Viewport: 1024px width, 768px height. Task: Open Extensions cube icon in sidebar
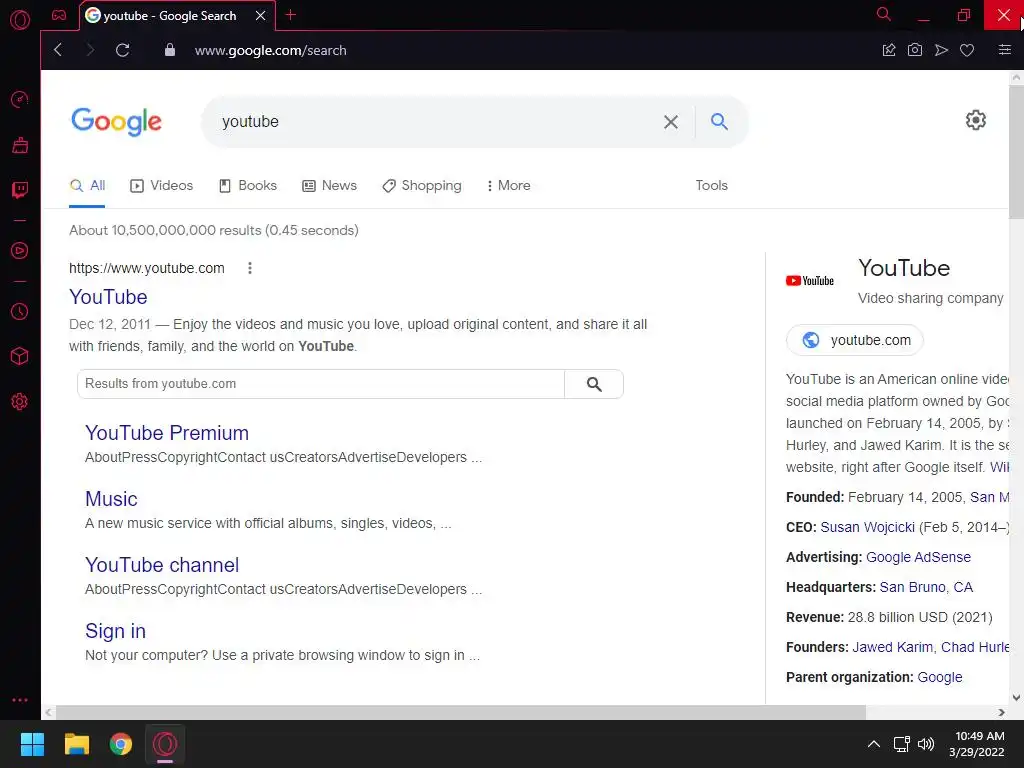(x=20, y=356)
